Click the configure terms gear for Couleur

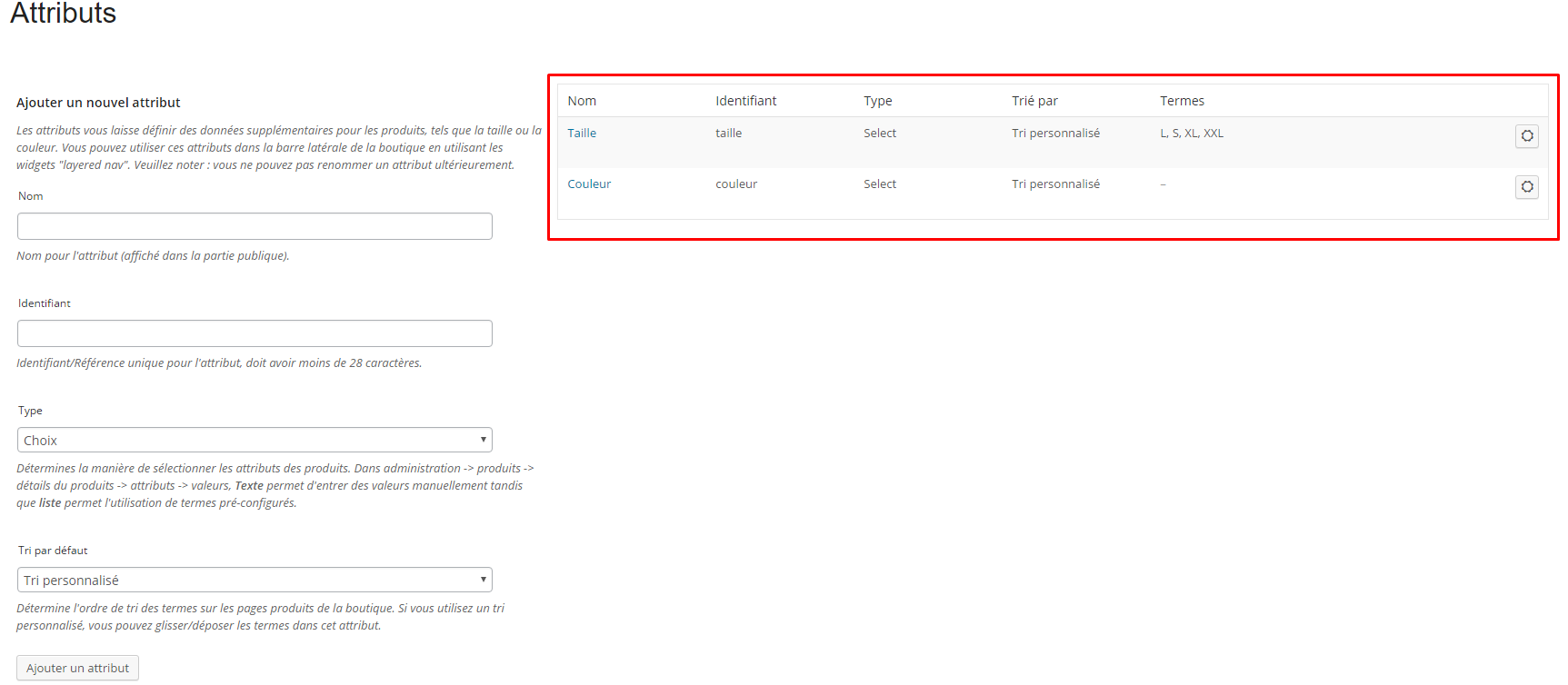tap(1527, 187)
